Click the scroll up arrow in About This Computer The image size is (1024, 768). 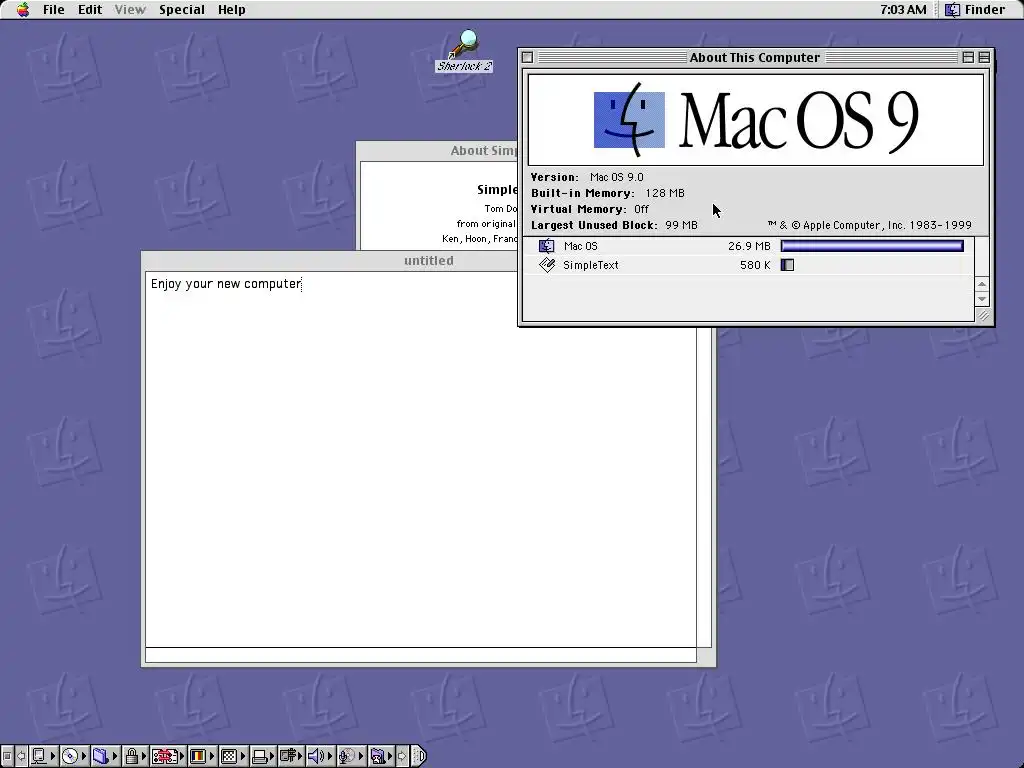pyautogui.click(x=982, y=284)
